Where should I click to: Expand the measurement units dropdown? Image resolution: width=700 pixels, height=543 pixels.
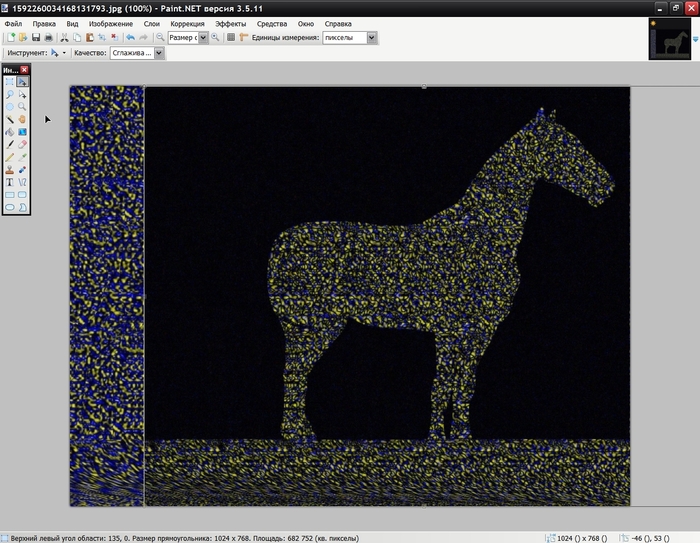(x=372, y=37)
